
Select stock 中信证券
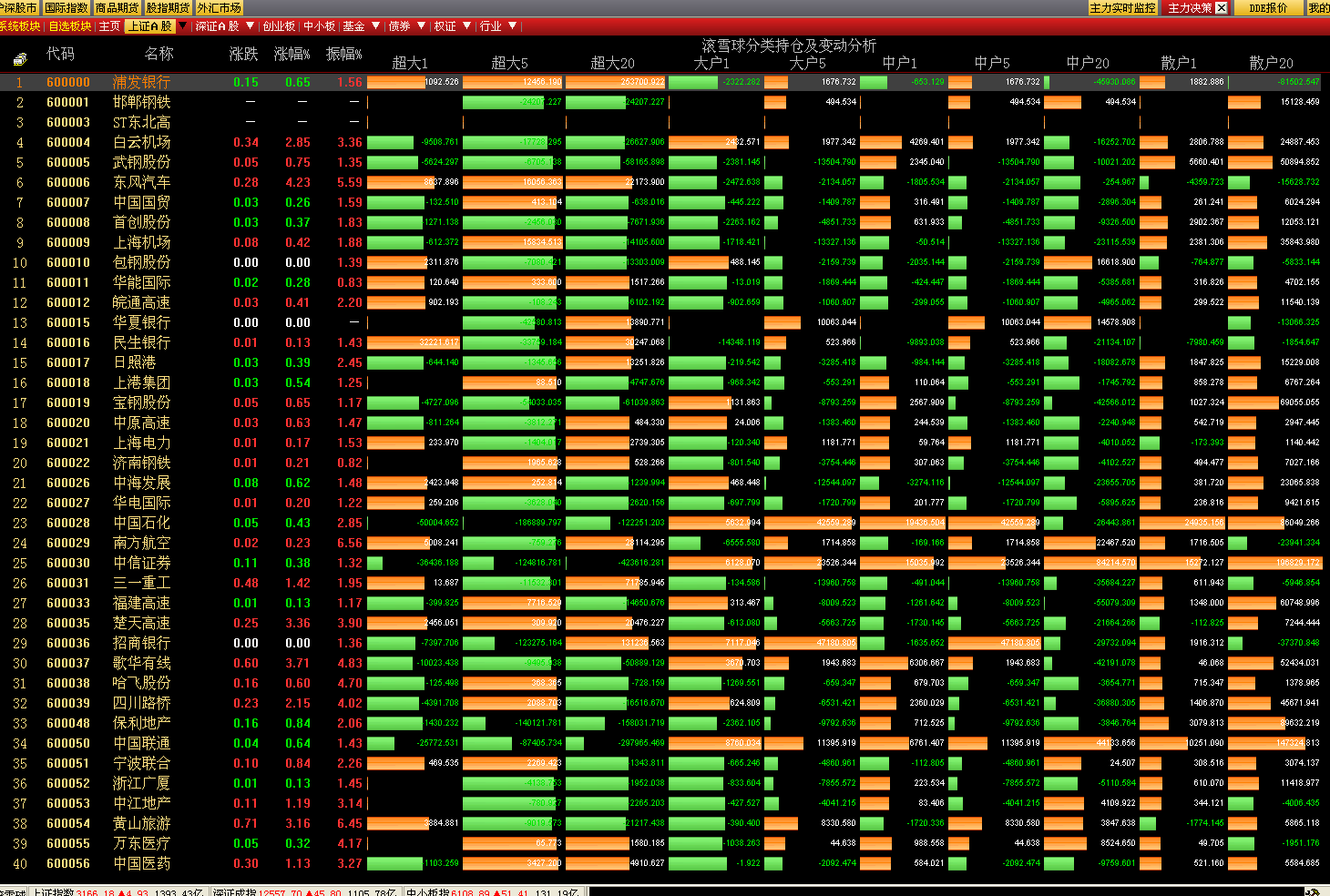141,563
